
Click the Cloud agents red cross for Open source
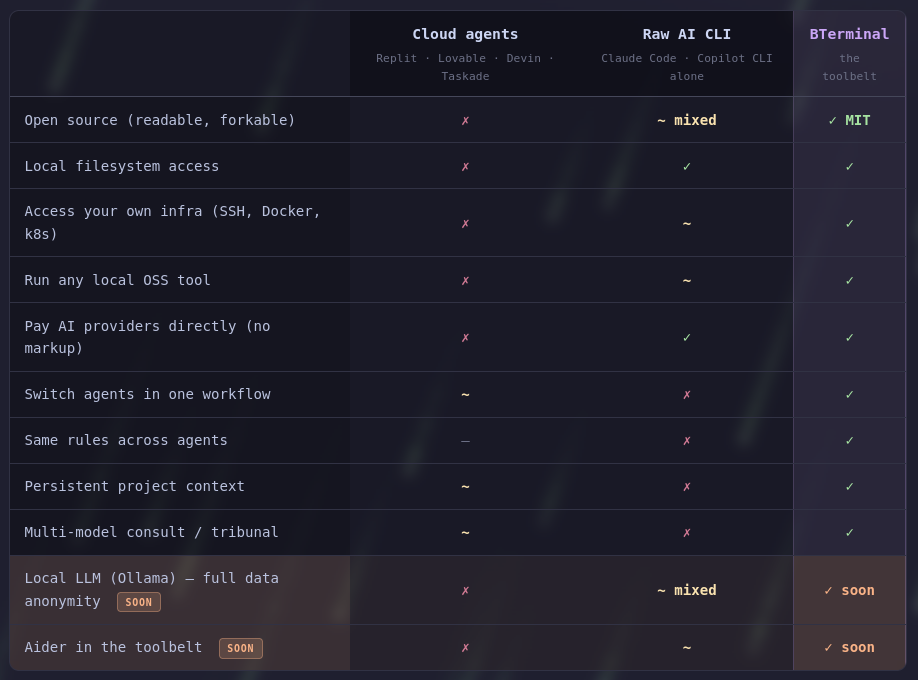(465, 121)
